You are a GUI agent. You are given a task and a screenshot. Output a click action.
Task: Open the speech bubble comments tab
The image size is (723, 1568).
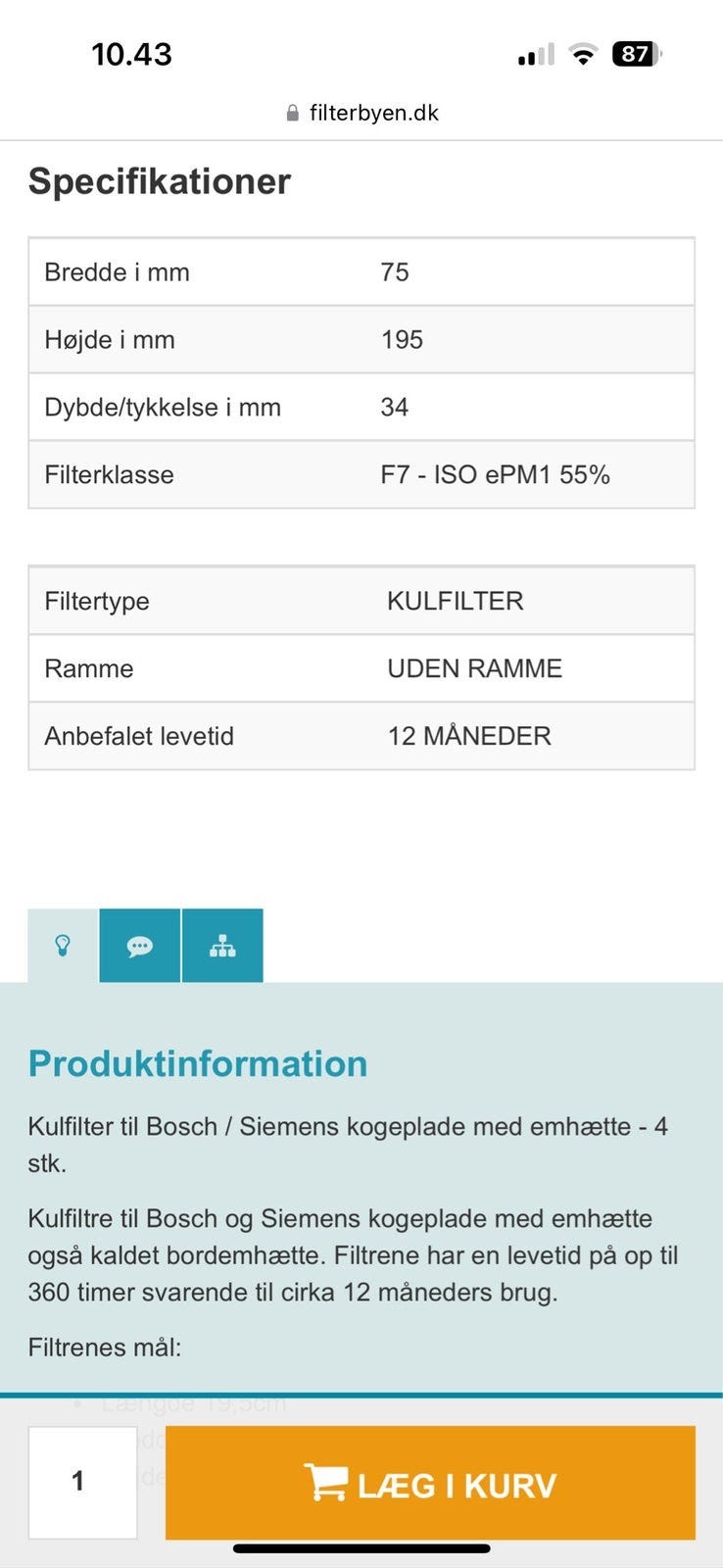140,945
